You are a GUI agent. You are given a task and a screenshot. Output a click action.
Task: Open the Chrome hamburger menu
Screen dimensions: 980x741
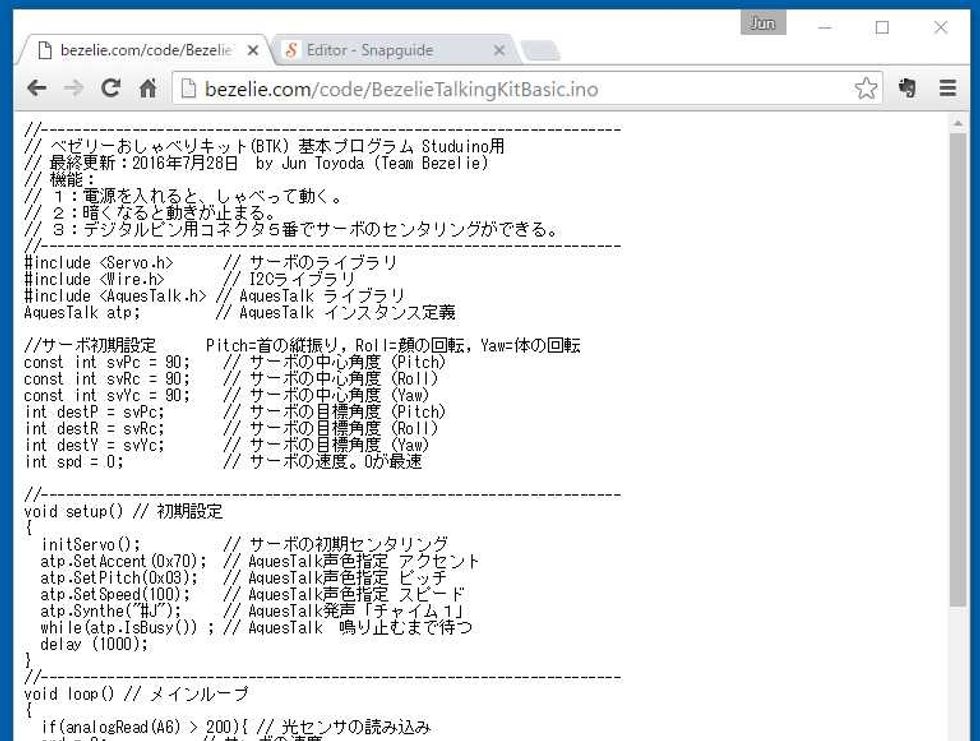pos(947,89)
